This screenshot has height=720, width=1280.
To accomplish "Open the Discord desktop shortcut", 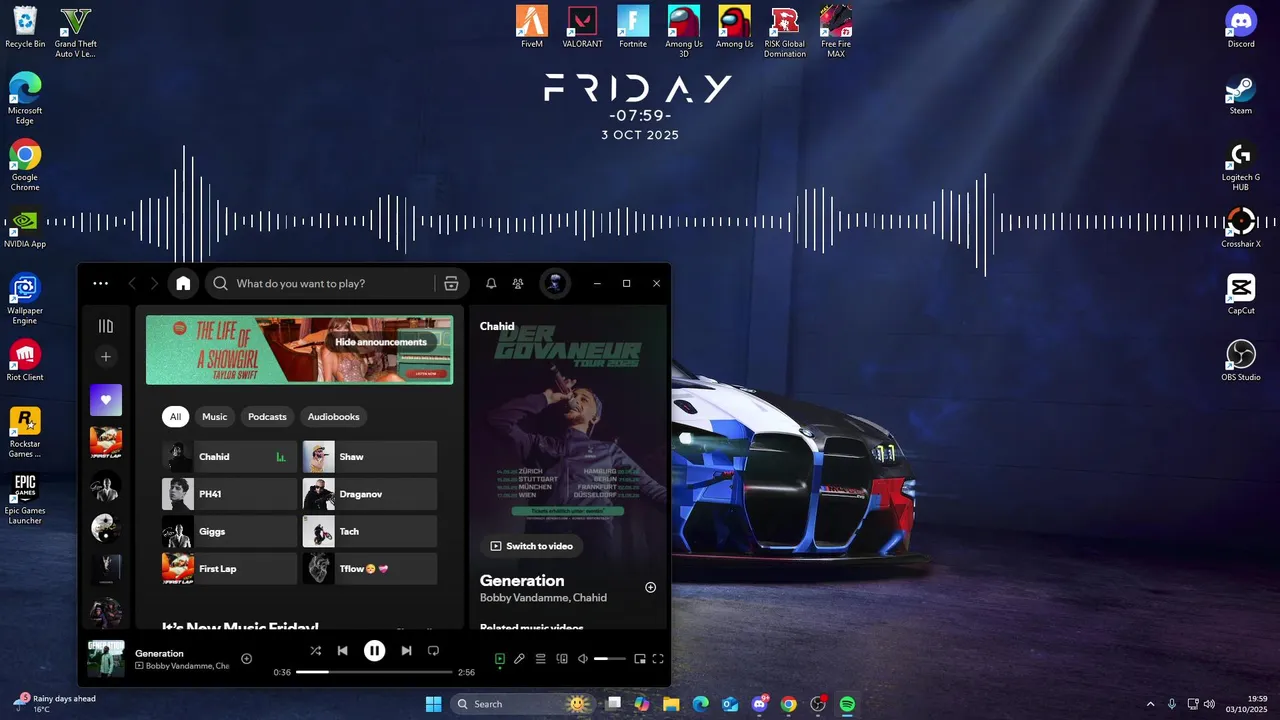I will pos(1241,27).
